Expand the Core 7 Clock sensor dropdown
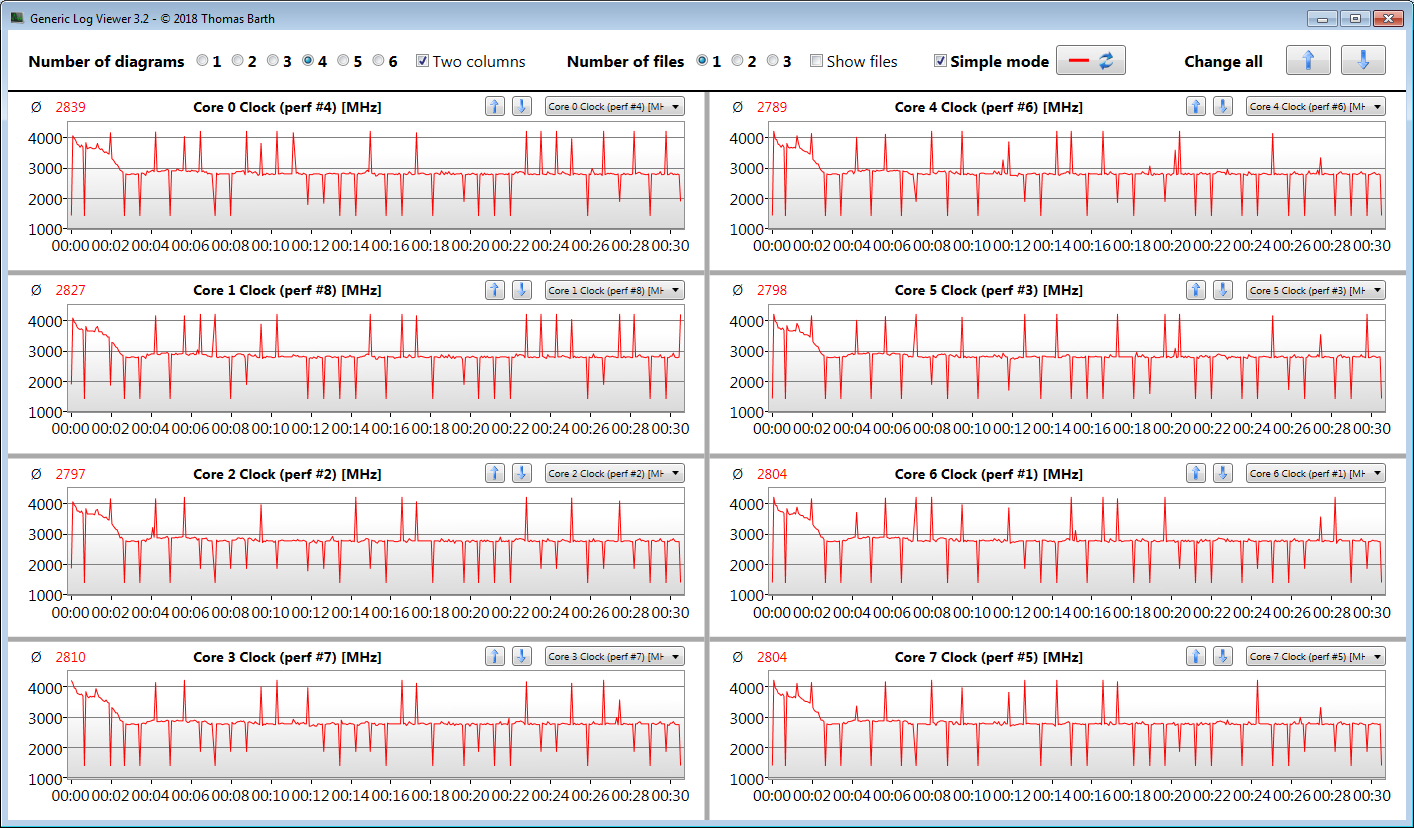 coord(1315,657)
